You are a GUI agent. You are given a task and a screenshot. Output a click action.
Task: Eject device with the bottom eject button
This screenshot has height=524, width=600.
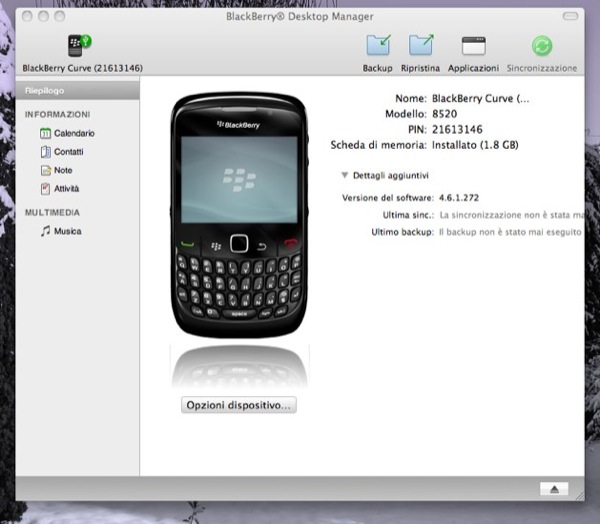tap(554, 489)
